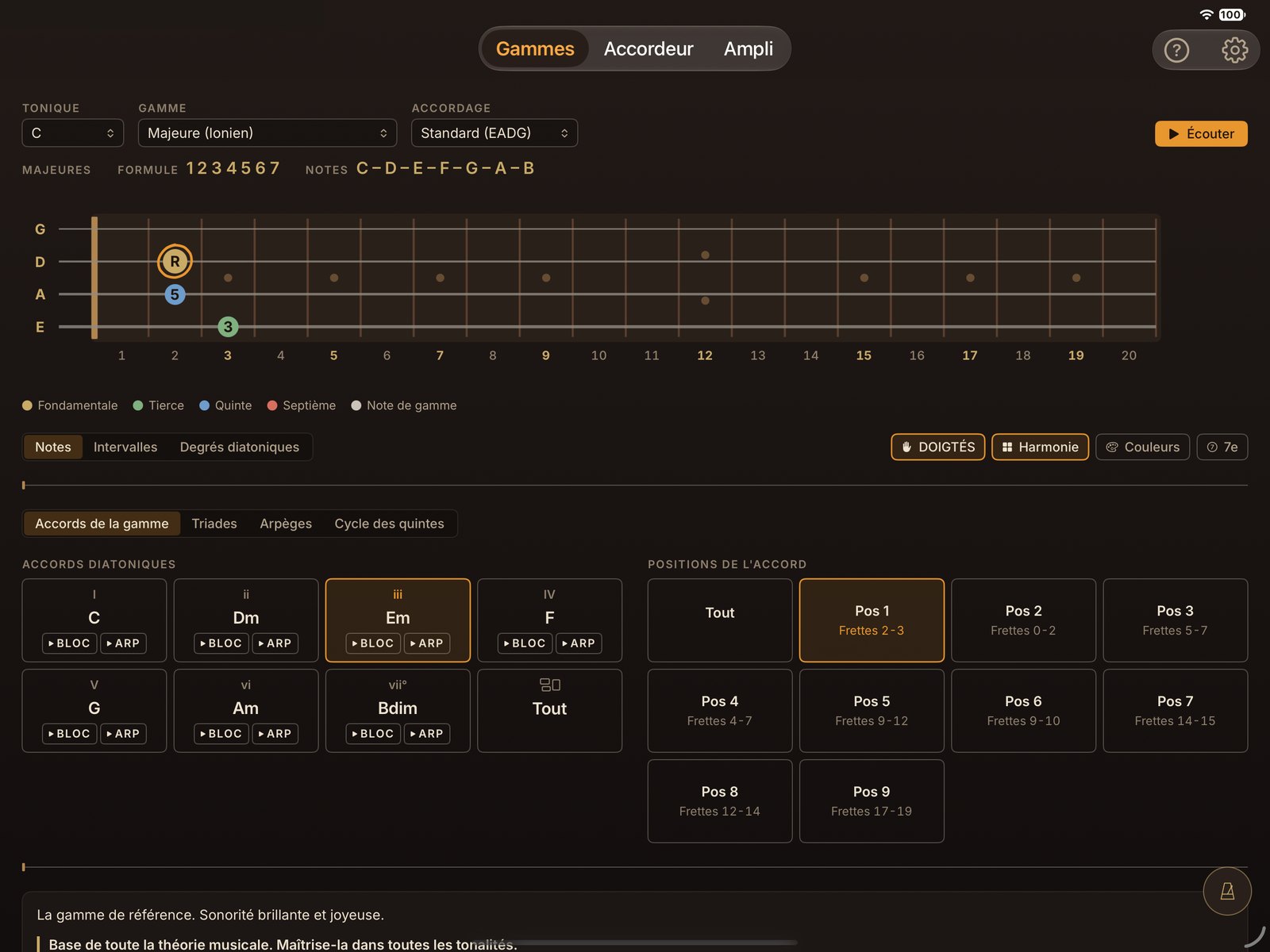Select Degrés diatoniques display mode
Image resolution: width=1270 pixels, height=952 pixels.
coord(240,447)
